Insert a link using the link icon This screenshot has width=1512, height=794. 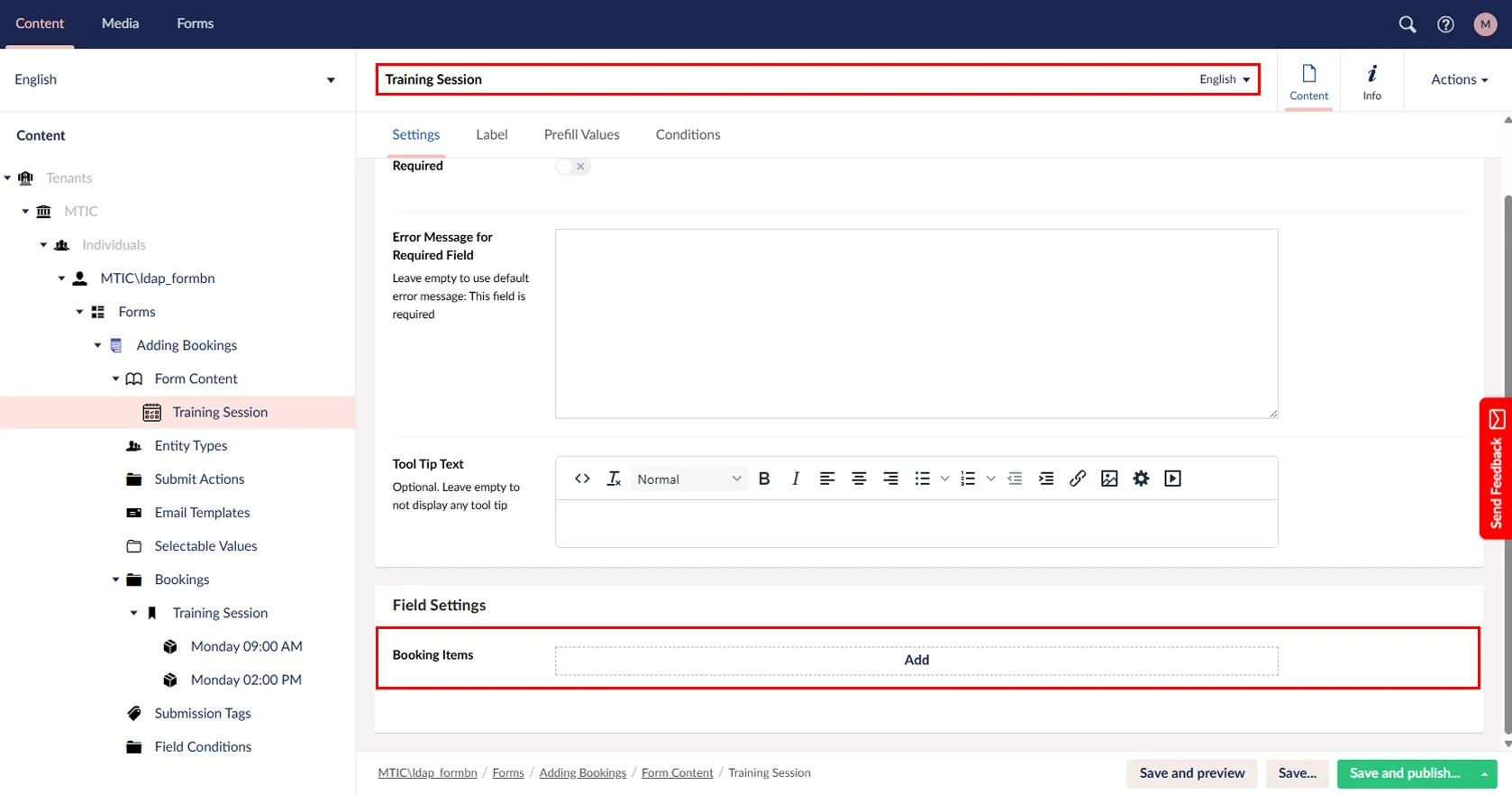tap(1077, 479)
